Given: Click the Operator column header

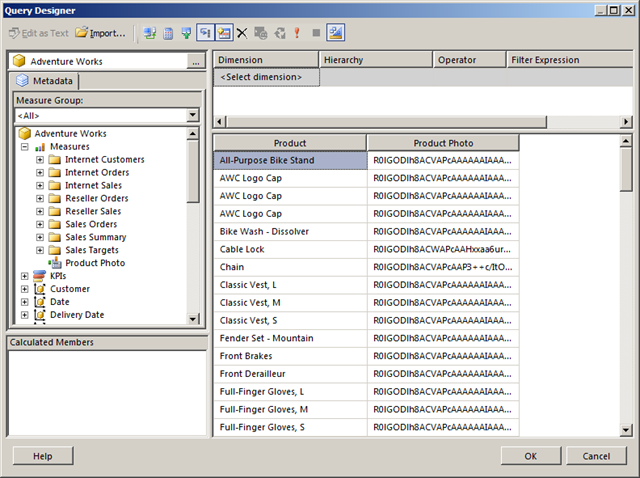Looking at the screenshot, I should tap(470, 60).
